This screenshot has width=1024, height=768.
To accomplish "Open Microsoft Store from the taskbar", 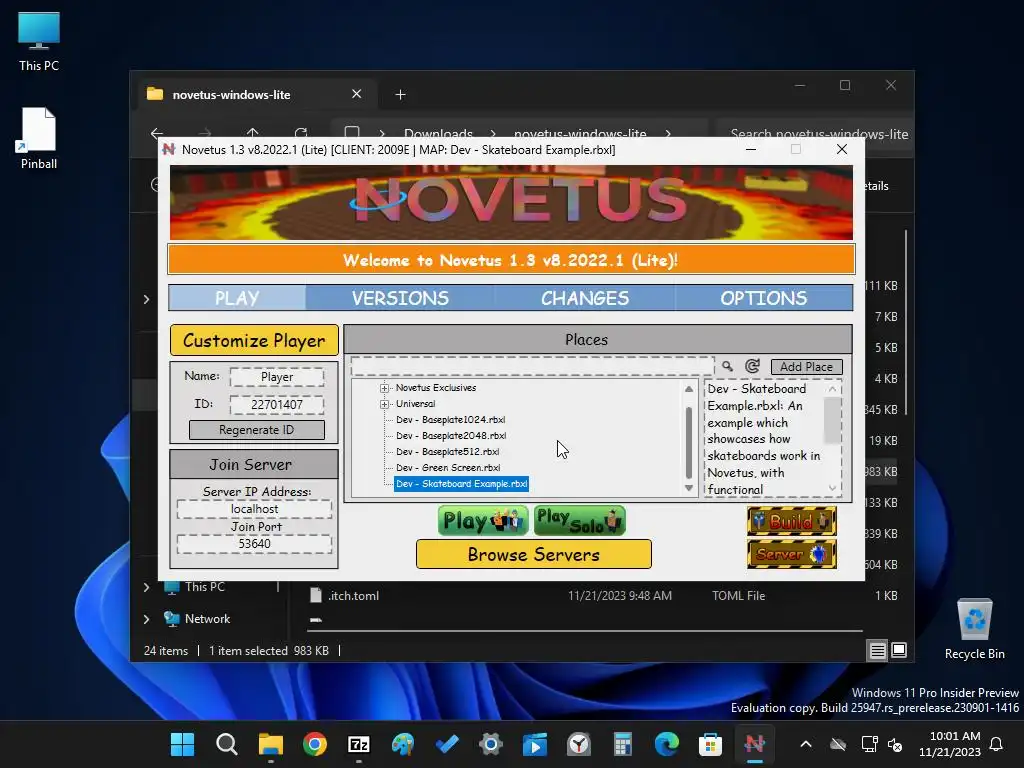I will pyautogui.click(x=710, y=744).
